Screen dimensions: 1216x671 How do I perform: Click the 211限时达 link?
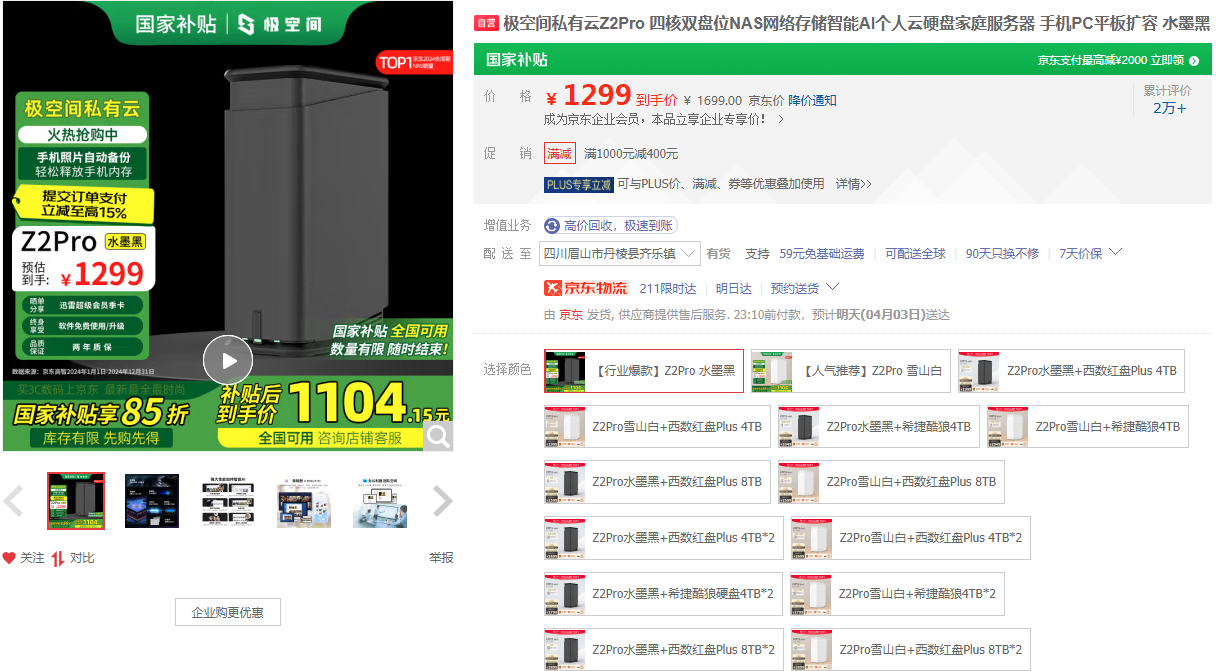tap(668, 288)
